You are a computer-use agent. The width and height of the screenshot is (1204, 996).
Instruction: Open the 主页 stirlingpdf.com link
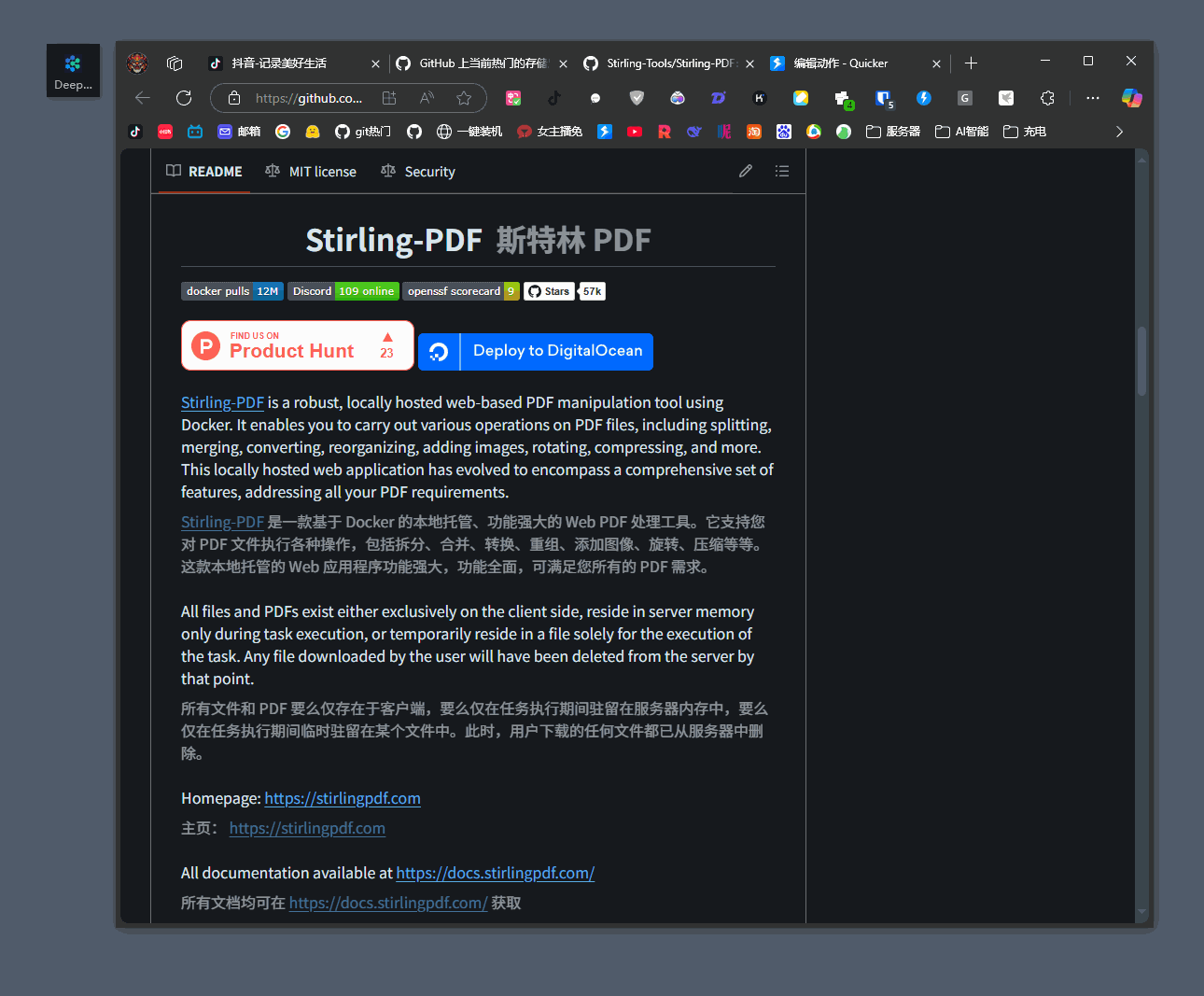[x=307, y=828]
